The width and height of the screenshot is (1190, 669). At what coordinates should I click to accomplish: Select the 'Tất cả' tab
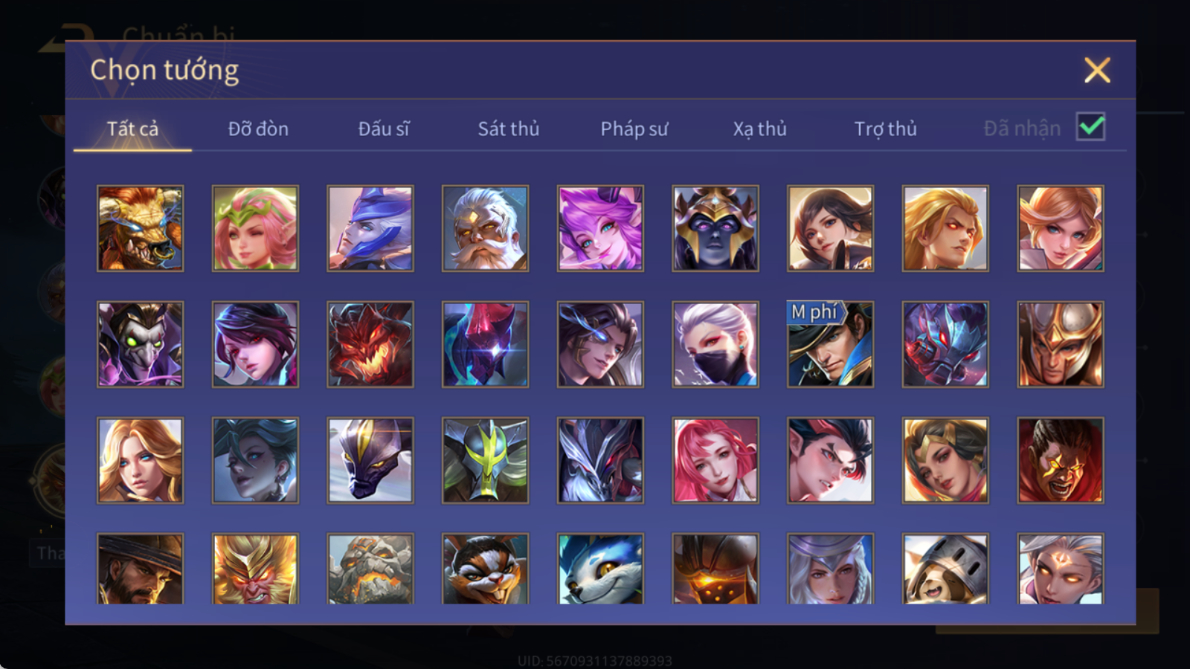coord(133,129)
